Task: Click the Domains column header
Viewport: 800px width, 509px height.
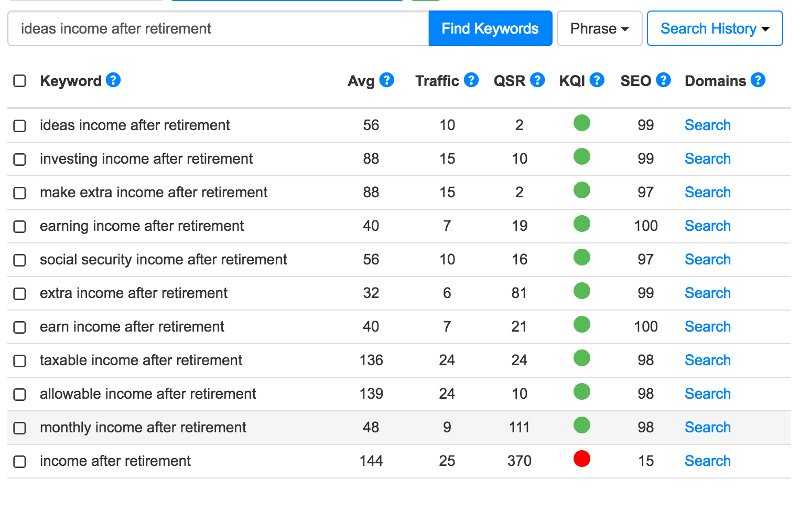Action: click(x=715, y=81)
